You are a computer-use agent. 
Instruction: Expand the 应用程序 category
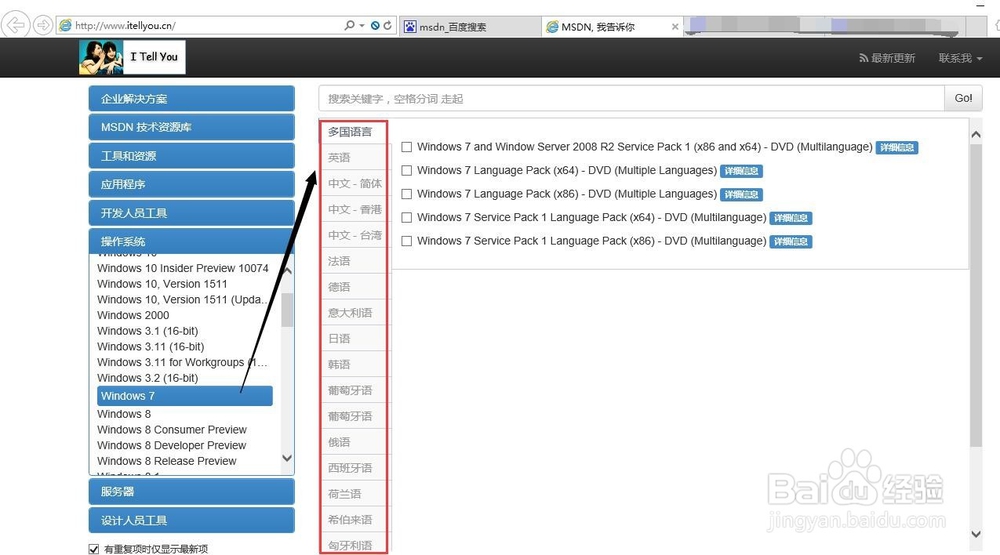point(191,184)
